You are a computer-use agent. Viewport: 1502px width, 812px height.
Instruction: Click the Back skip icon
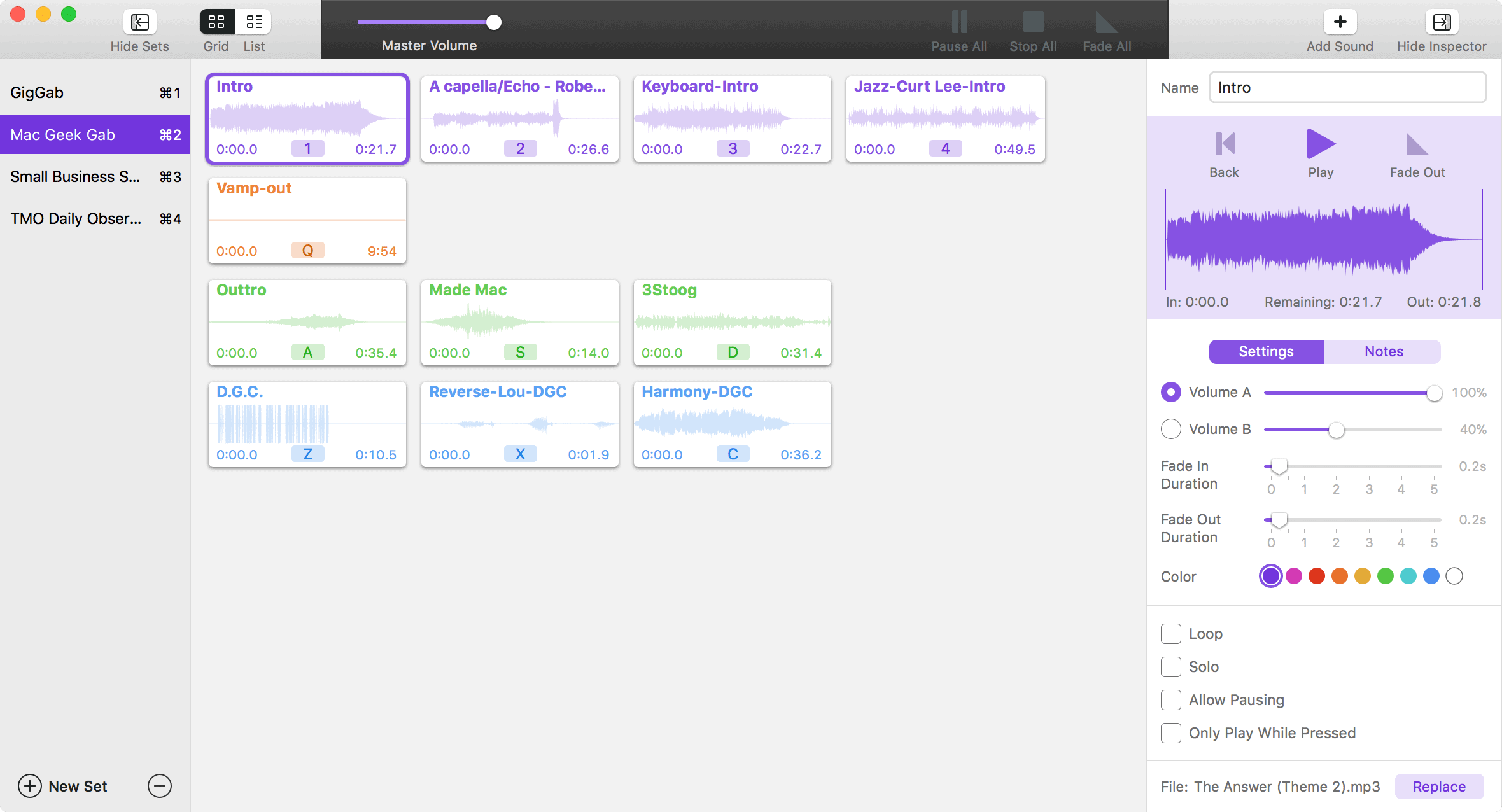(1224, 144)
